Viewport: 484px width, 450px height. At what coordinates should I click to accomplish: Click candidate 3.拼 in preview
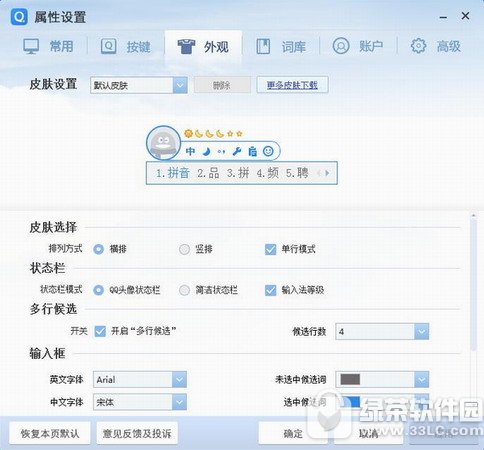(238, 173)
